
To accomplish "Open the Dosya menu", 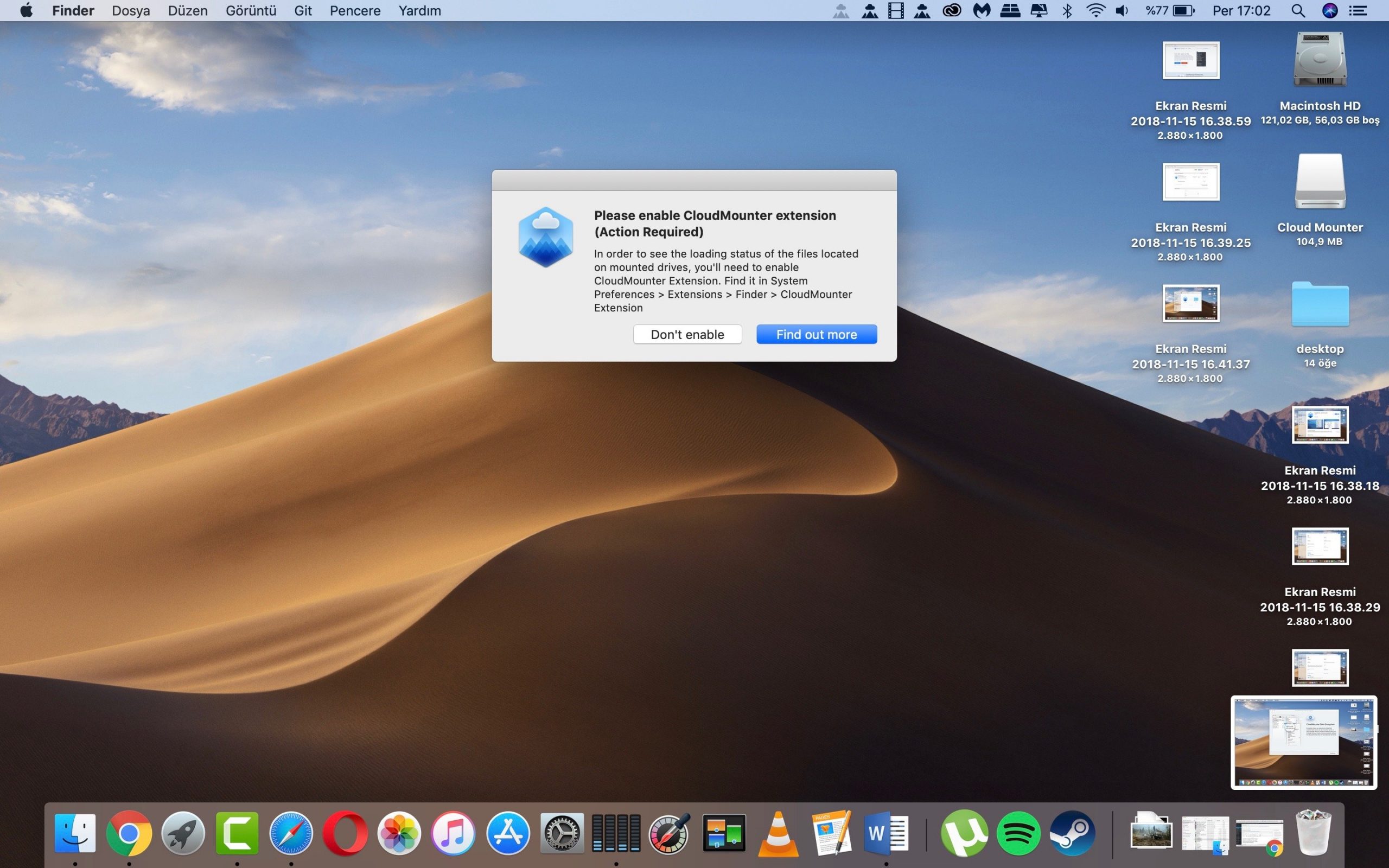I will pyautogui.click(x=131, y=11).
